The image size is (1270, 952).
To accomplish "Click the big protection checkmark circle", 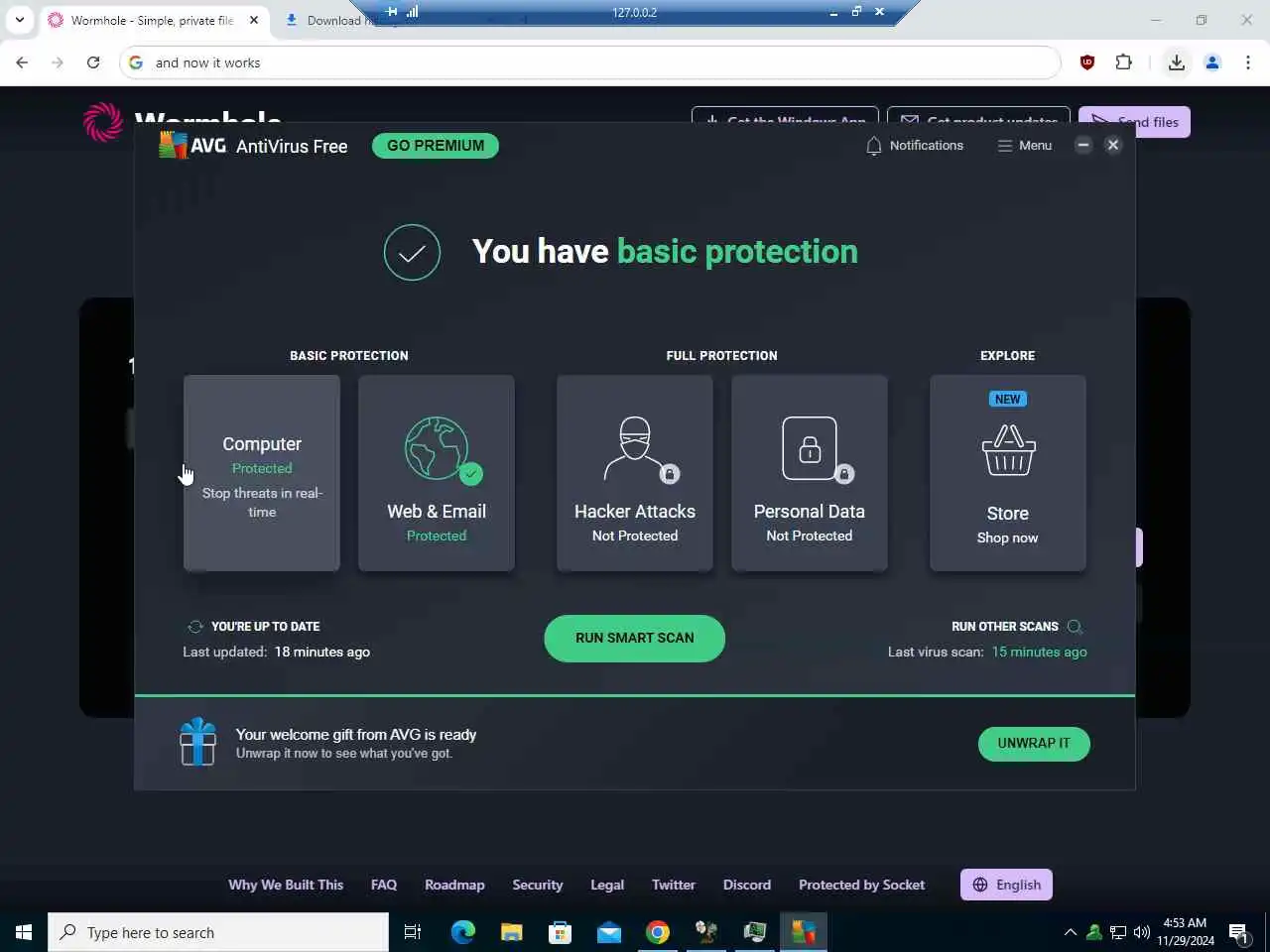I will [x=412, y=253].
